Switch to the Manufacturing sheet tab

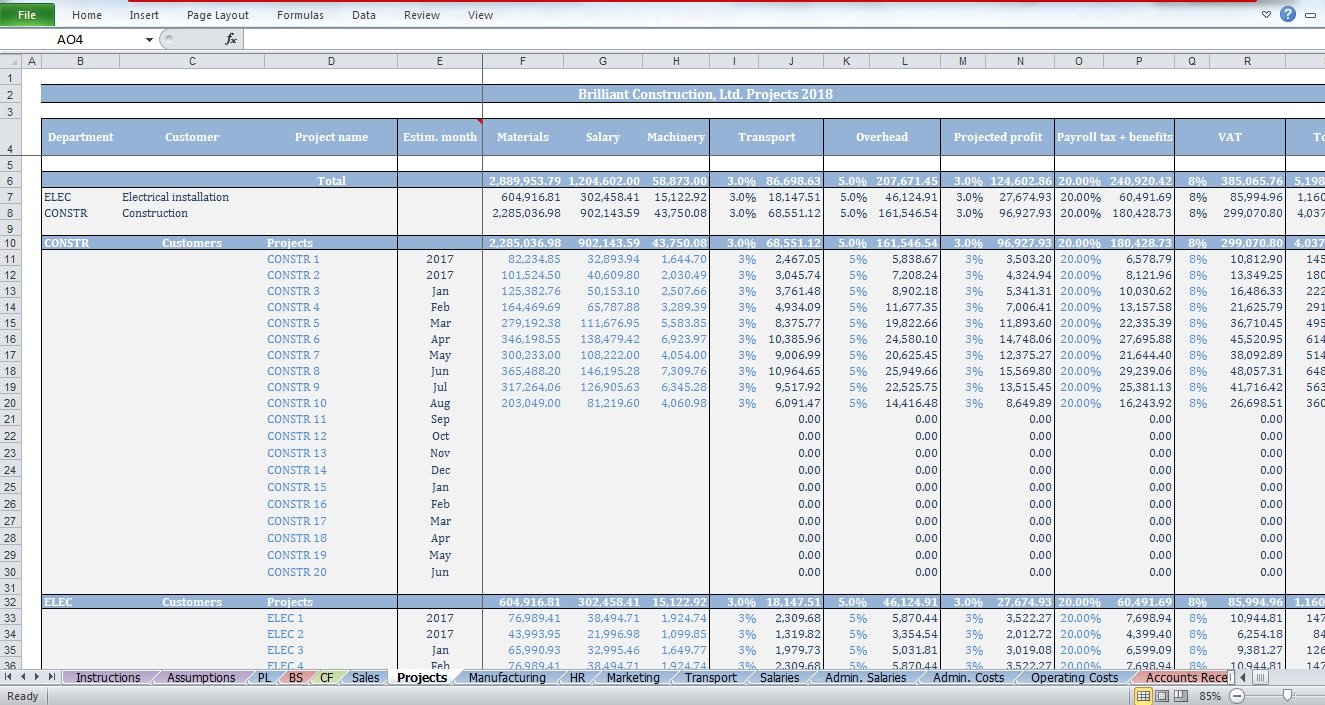[x=506, y=678]
